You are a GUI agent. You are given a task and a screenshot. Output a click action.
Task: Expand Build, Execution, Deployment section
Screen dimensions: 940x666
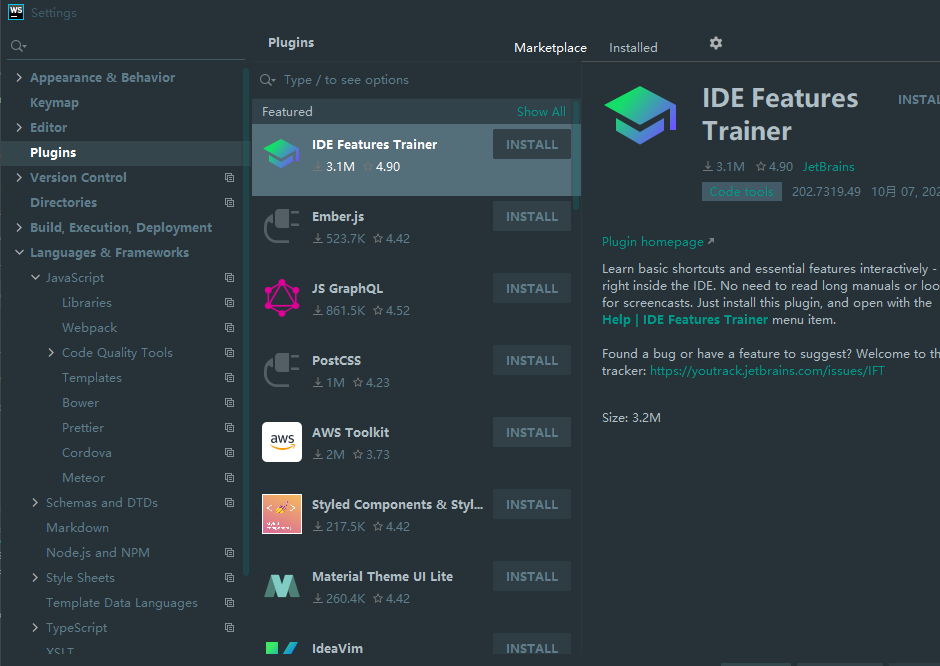[19, 227]
